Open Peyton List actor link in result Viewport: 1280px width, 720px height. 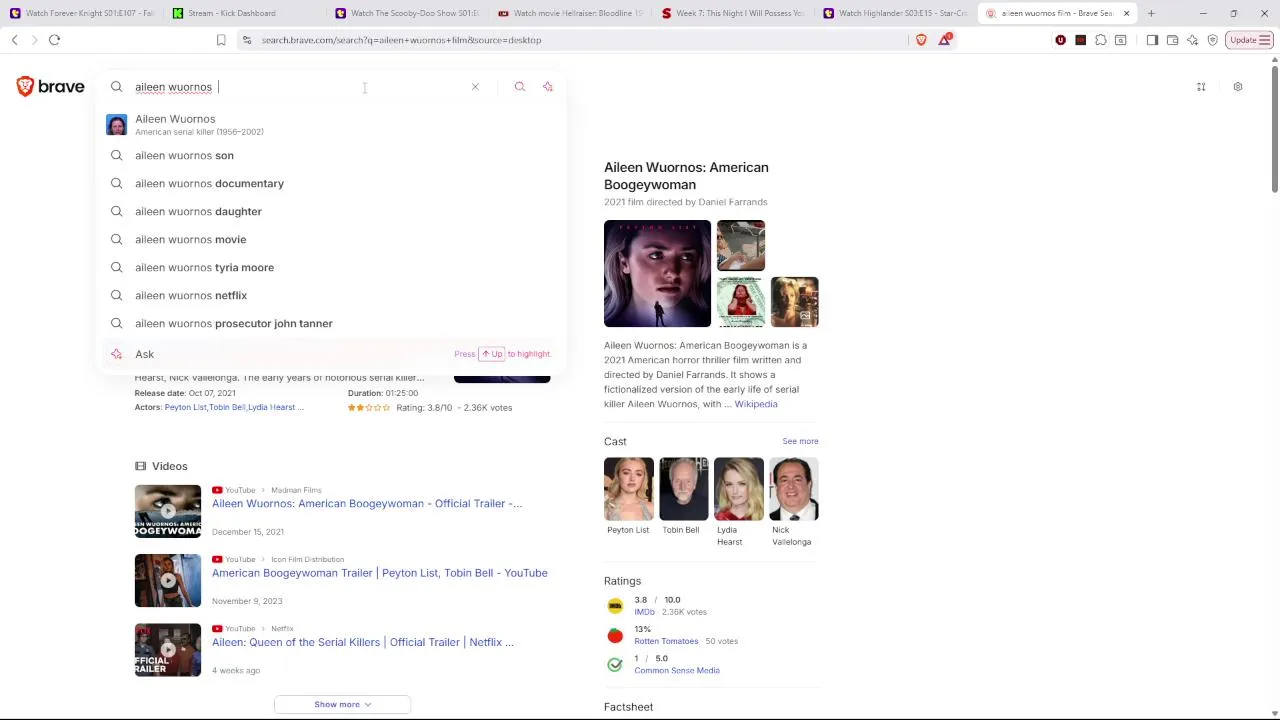pos(185,407)
